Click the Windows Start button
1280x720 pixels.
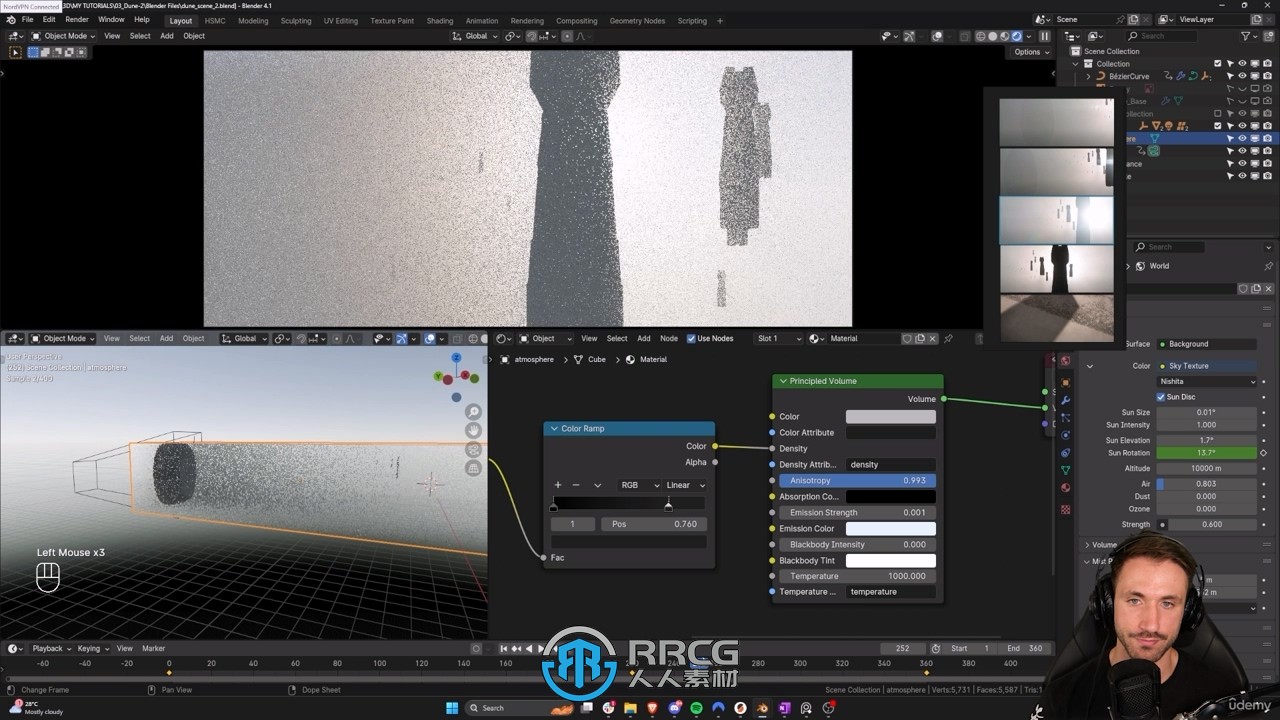point(452,708)
